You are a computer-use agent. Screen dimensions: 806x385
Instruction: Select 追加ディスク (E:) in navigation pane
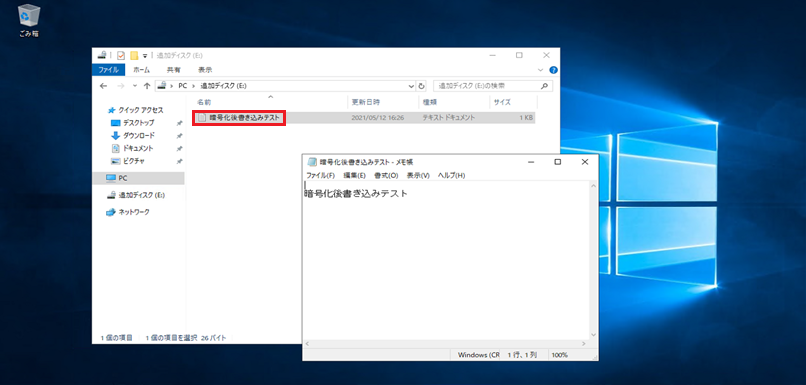click(139, 195)
